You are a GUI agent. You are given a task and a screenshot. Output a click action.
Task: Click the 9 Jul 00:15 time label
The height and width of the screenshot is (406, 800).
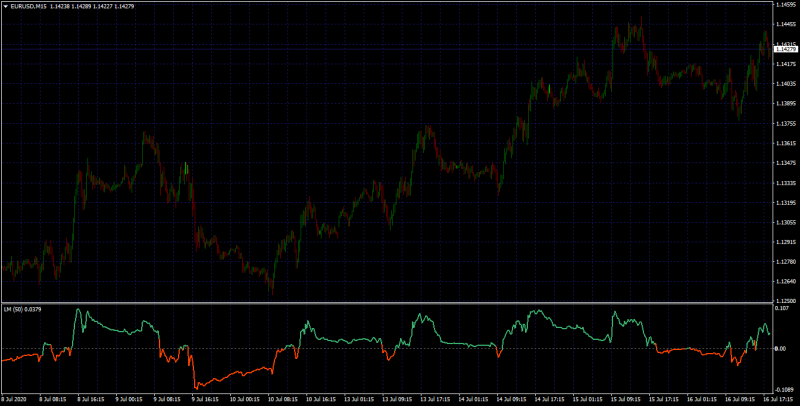pyautogui.click(x=129, y=400)
